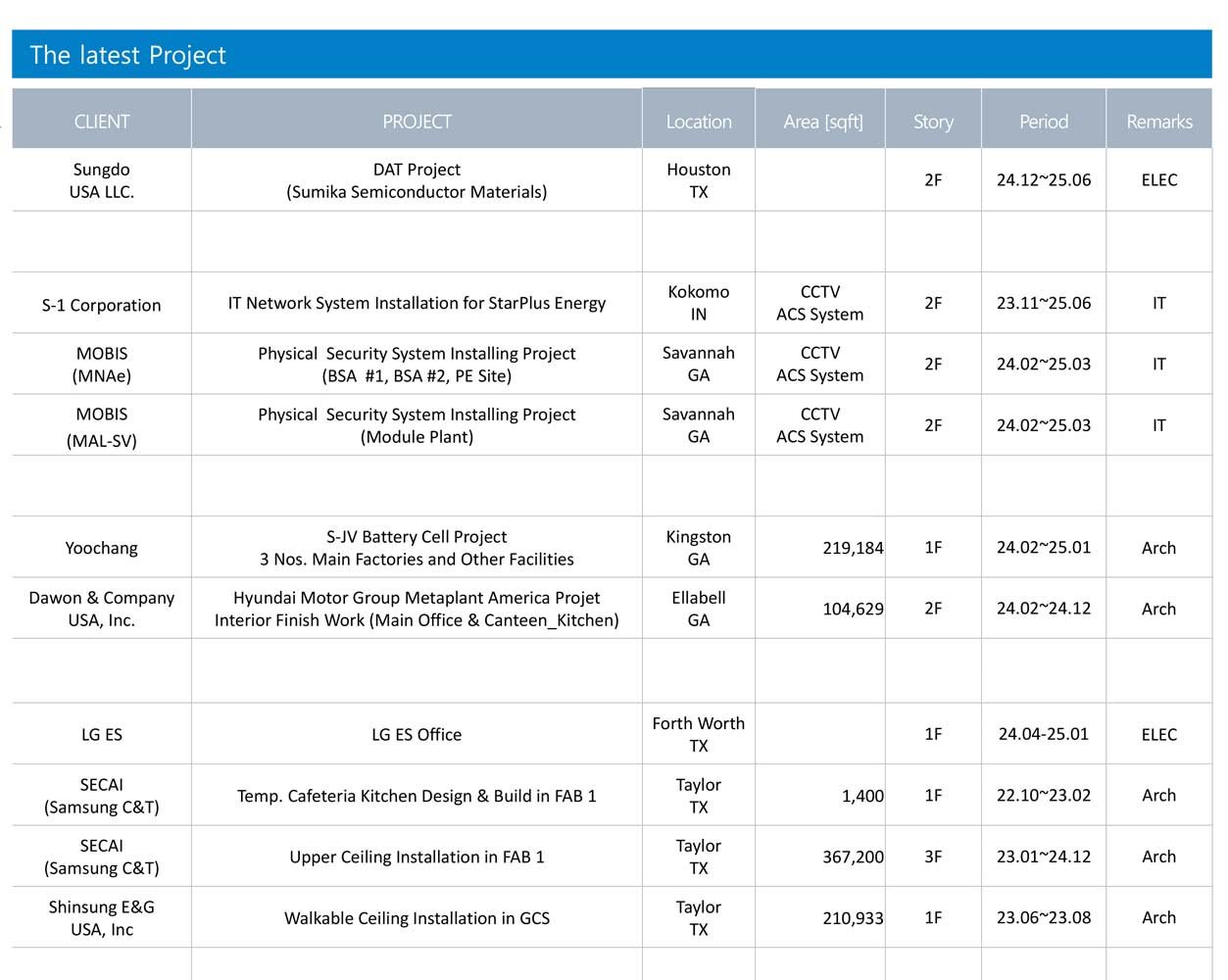The width and height of the screenshot is (1228, 980).
Task: Select the S-1 Corporation client cell
Action: [x=102, y=305]
